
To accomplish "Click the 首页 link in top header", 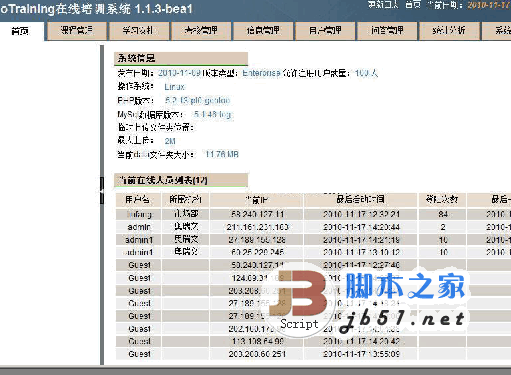I will [413, 5].
